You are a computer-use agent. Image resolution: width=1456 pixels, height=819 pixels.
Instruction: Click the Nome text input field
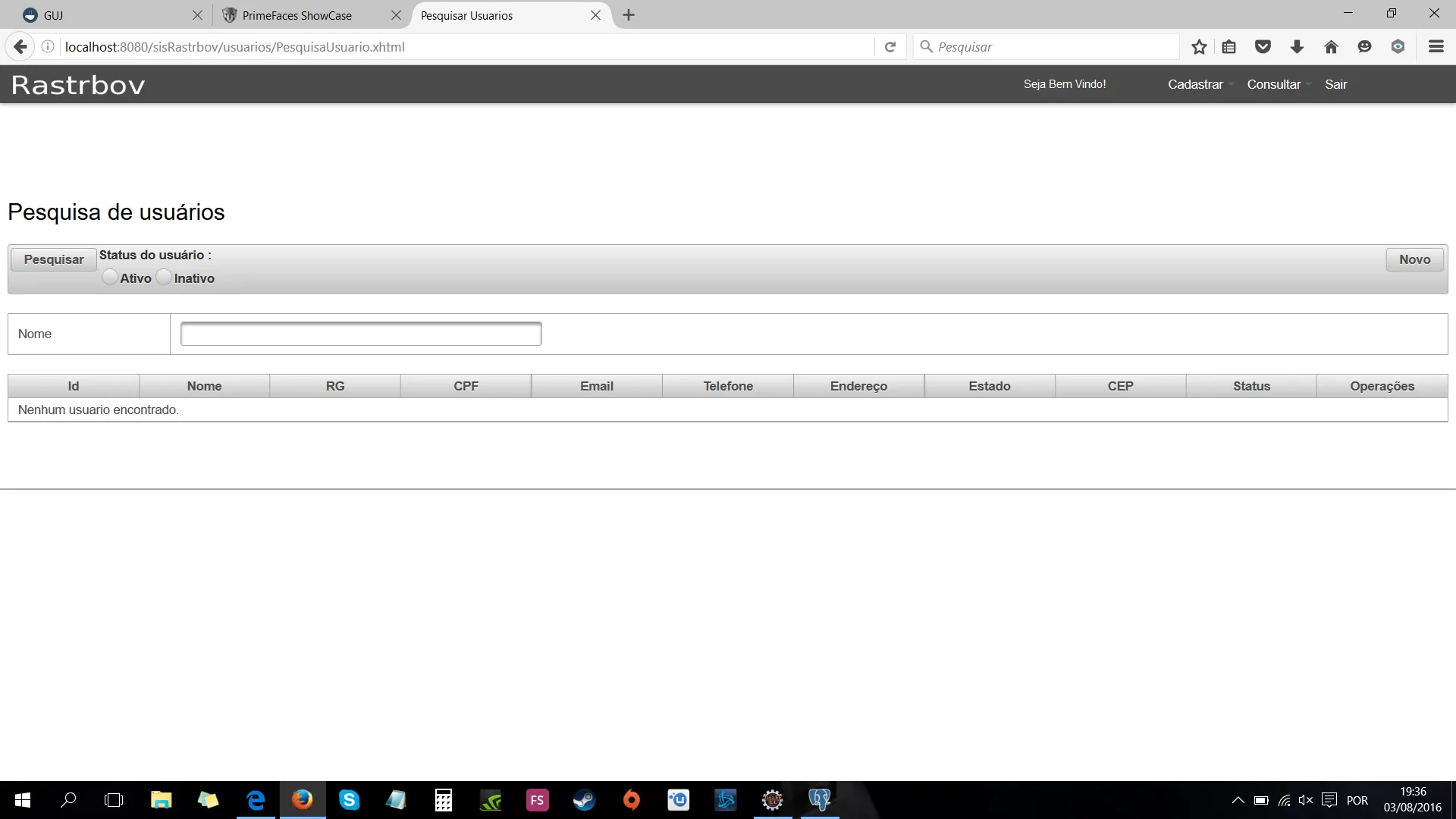(361, 334)
